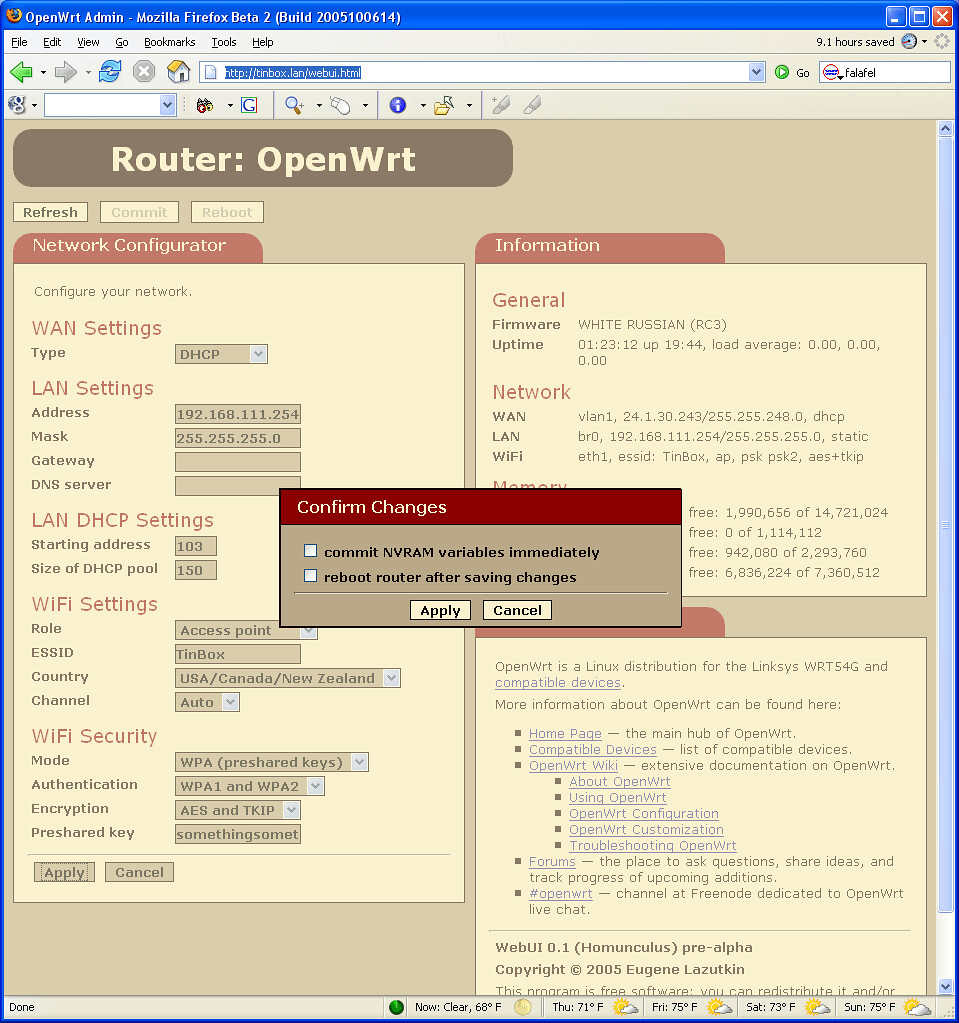Open the Edit menu
Image resolution: width=959 pixels, height=1023 pixels.
click(52, 42)
